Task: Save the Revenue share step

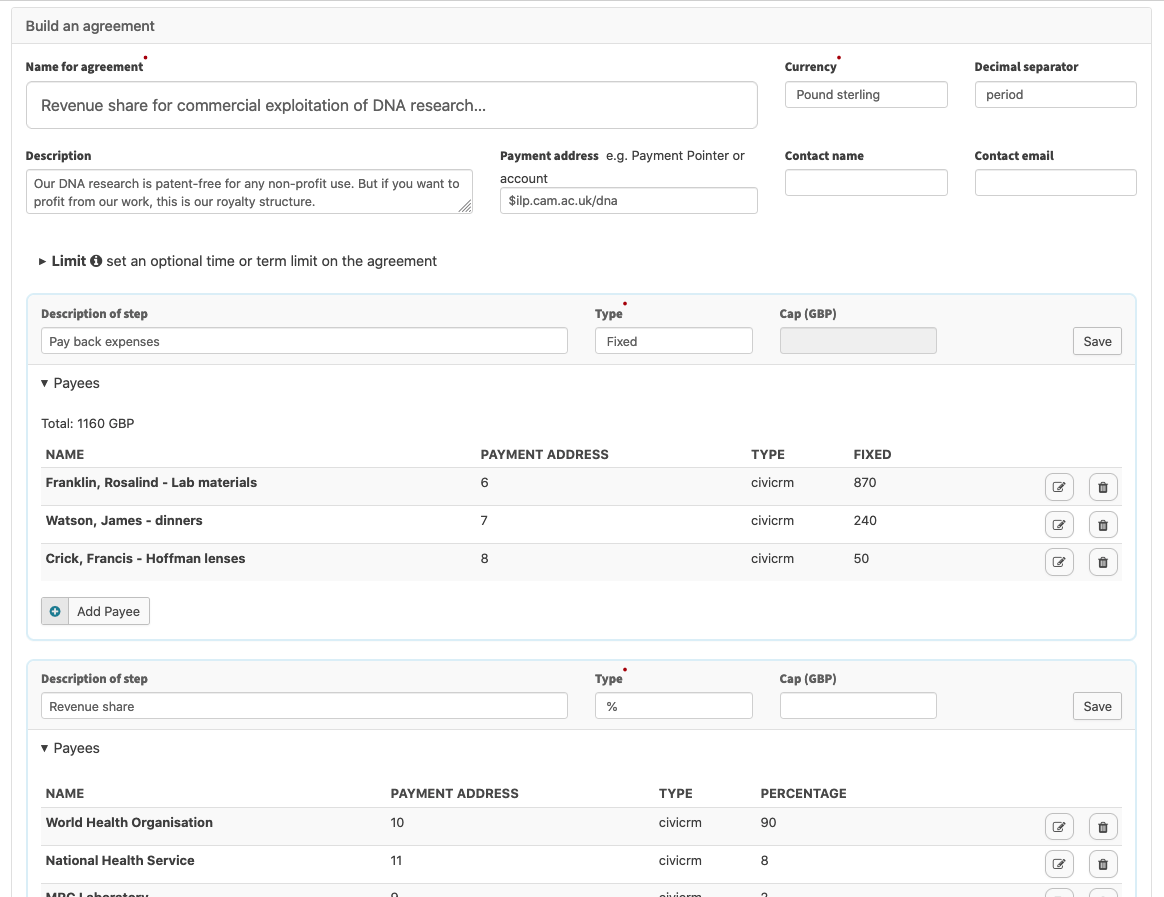Action: pos(1096,705)
